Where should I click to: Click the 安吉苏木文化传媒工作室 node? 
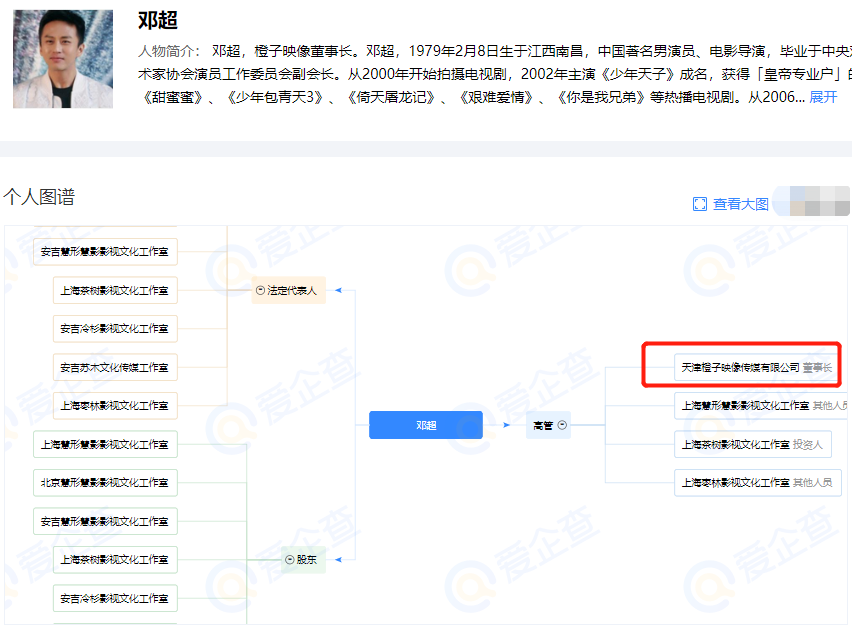[114, 367]
